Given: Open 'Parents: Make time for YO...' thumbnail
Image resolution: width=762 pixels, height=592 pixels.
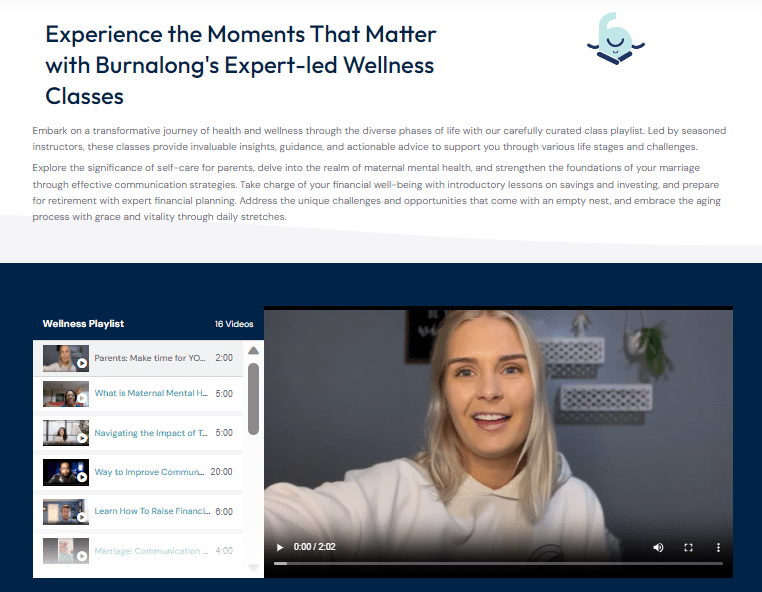Looking at the screenshot, I should pos(66,358).
